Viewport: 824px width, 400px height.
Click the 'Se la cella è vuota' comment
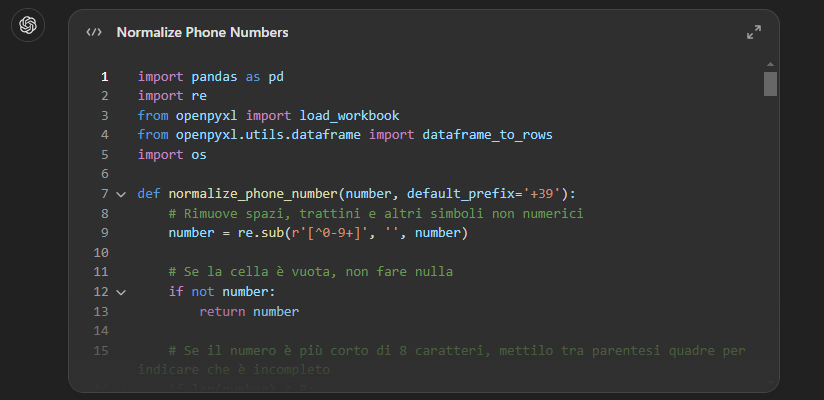[x=311, y=272]
